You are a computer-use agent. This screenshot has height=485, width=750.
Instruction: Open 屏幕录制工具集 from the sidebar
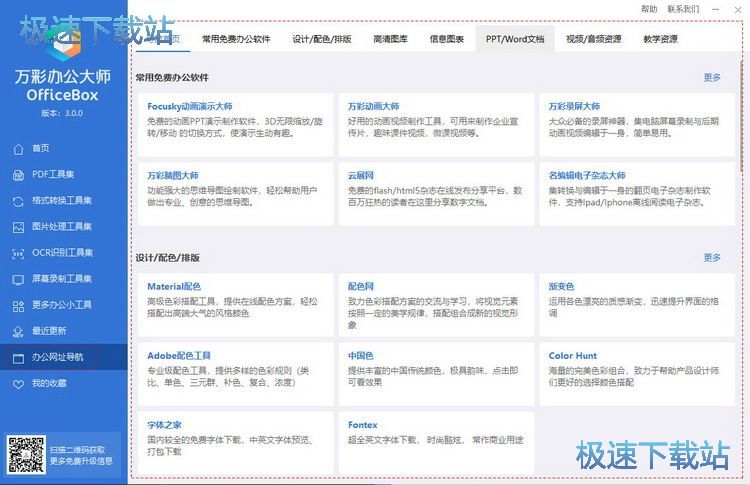(x=64, y=279)
